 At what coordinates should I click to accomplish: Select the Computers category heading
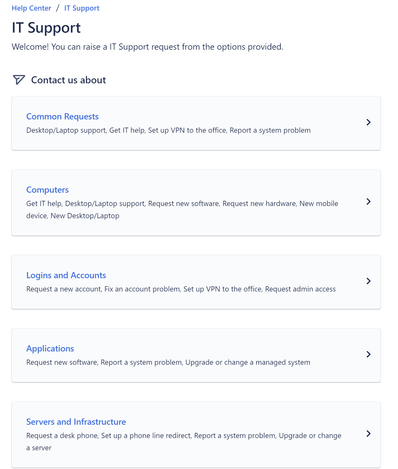(x=47, y=190)
